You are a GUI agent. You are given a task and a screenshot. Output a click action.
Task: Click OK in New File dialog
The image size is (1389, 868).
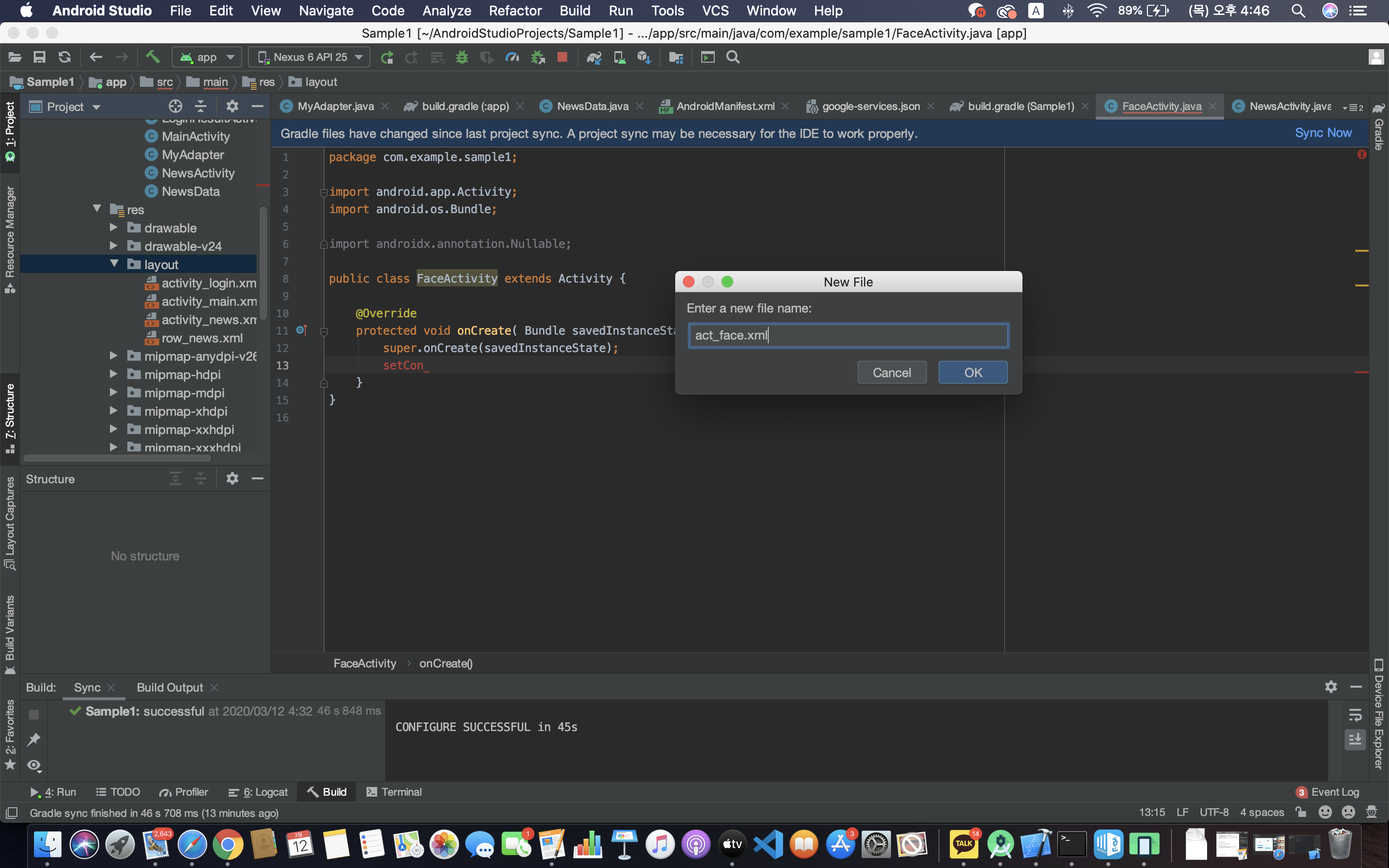click(972, 373)
